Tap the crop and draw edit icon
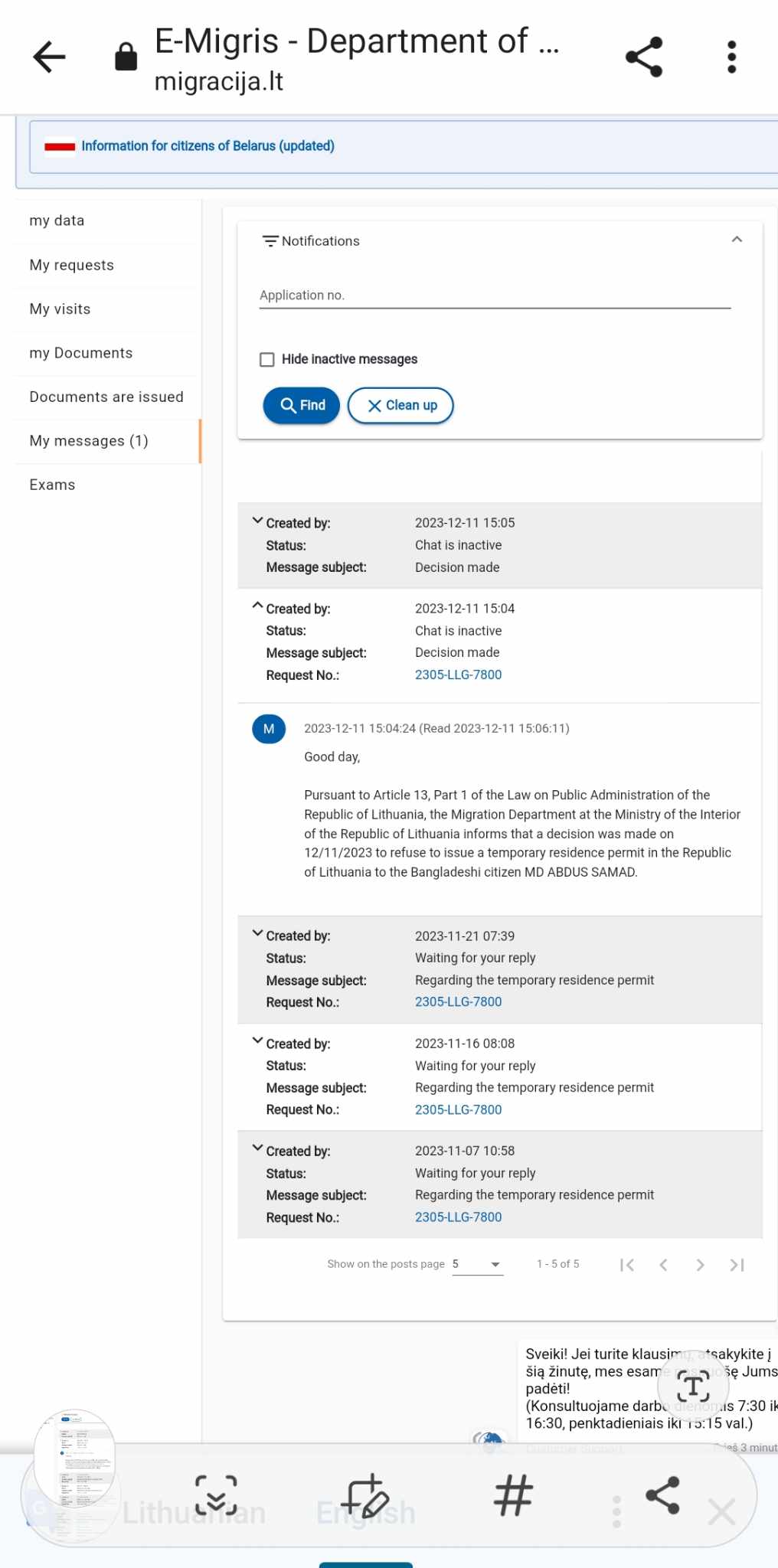 point(365,1495)
